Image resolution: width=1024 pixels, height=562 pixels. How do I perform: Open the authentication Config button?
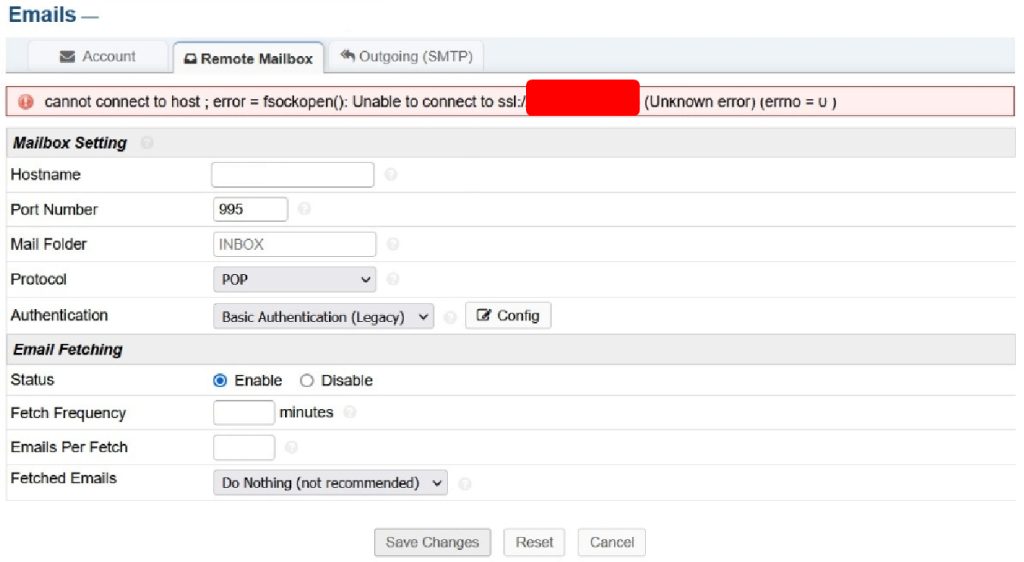[x=508, y=315]
